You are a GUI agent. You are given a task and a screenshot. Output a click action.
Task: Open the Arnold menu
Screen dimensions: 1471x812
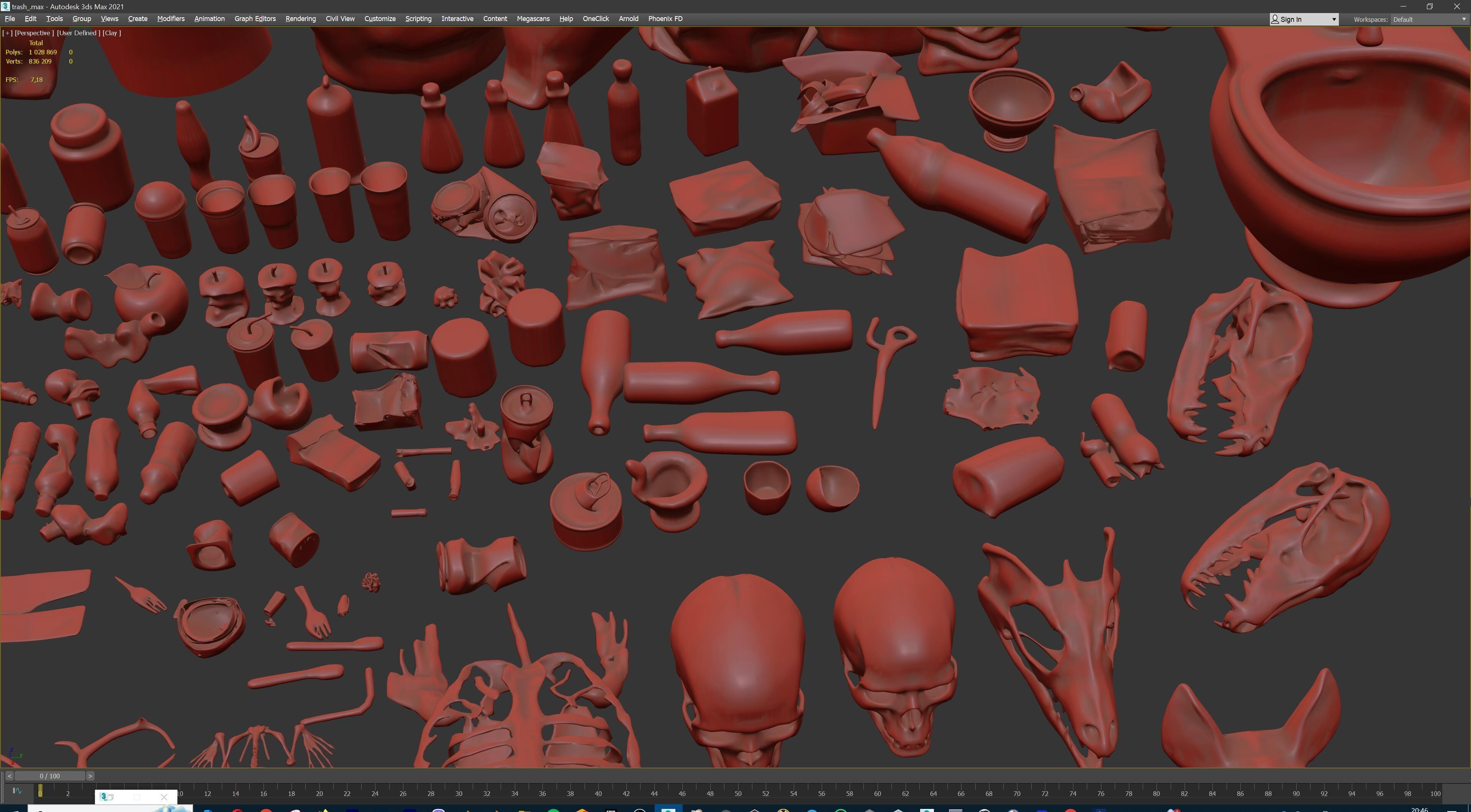pyautogui.click(x=628, y=19)
